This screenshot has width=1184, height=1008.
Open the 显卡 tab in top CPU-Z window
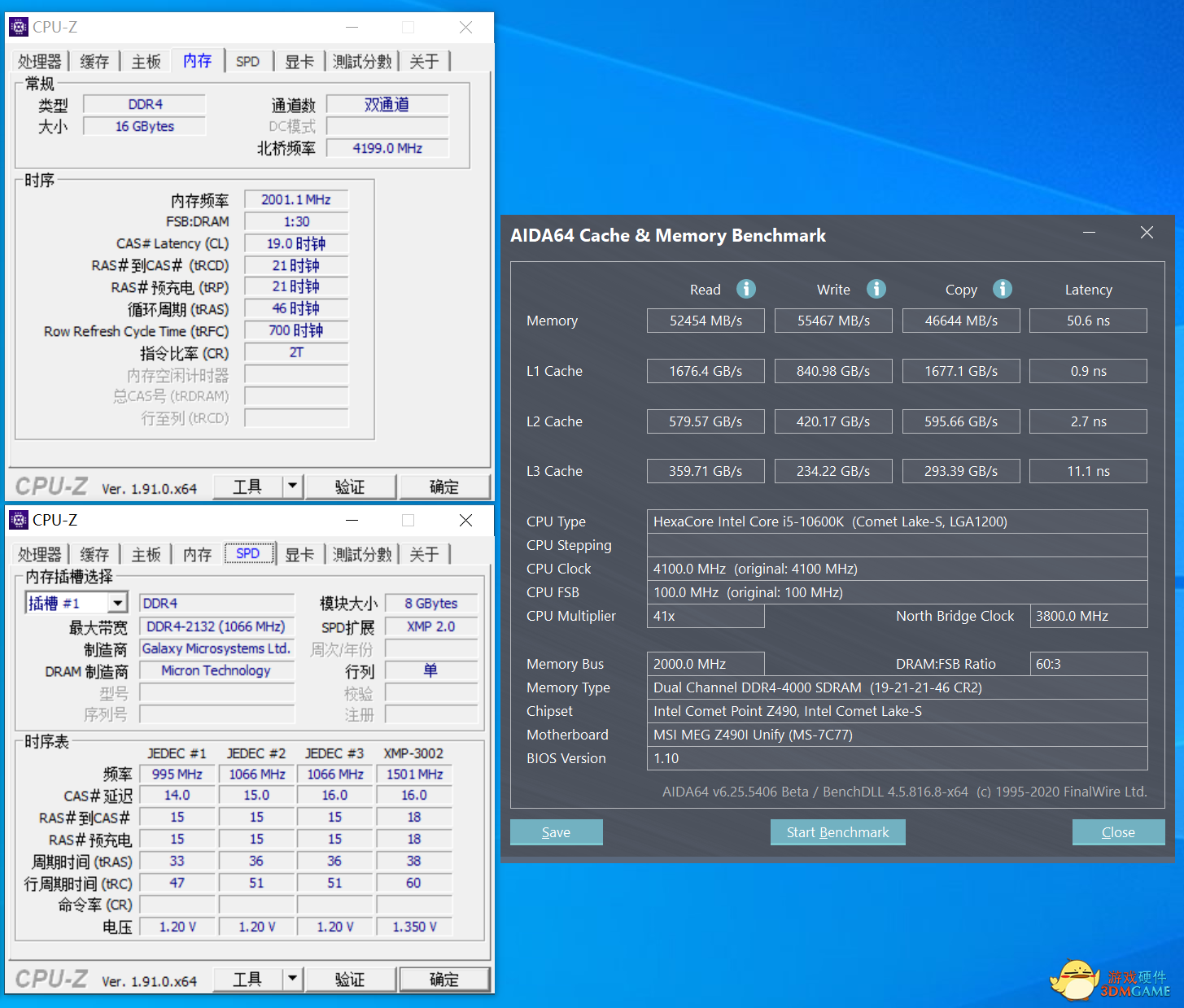coord(299,62)
